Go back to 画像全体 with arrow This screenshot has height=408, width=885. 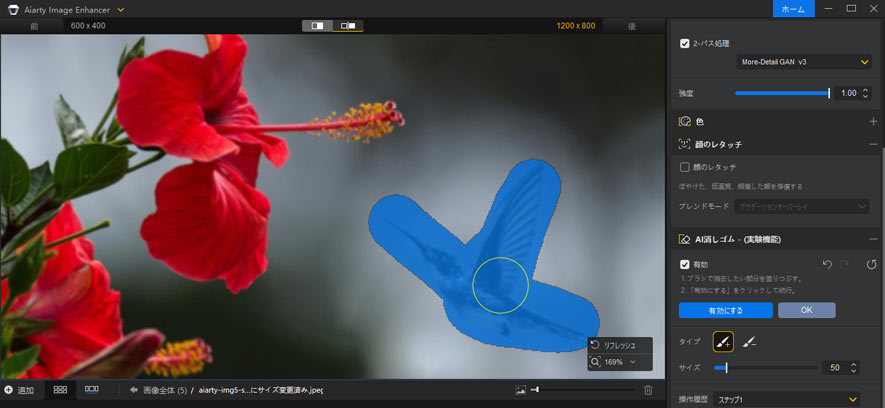click(134, 390)
